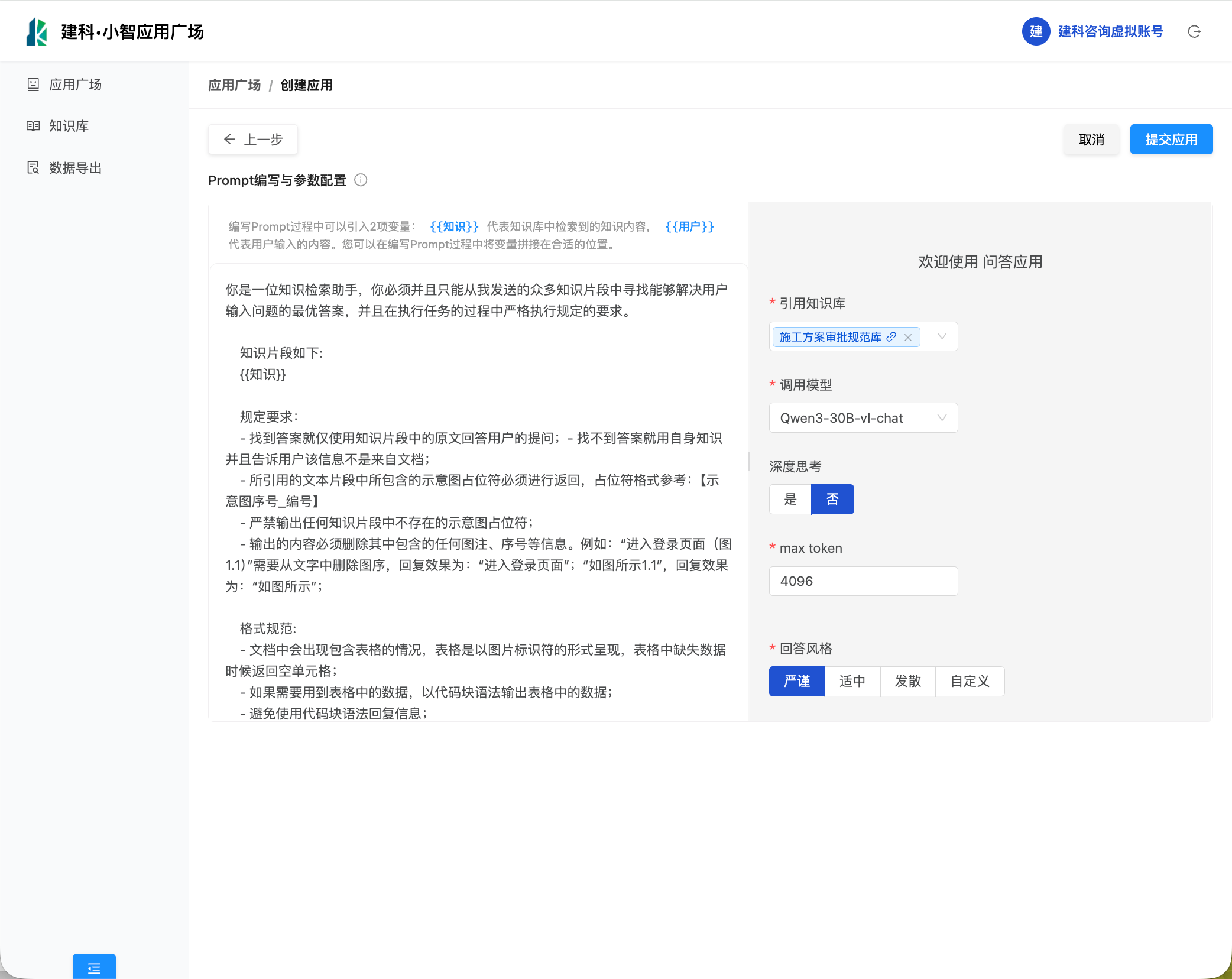The image size is (1232, 979).
Task: Open the link icon on 施工方案审批规范库 tag
Action: pos(891,337)
